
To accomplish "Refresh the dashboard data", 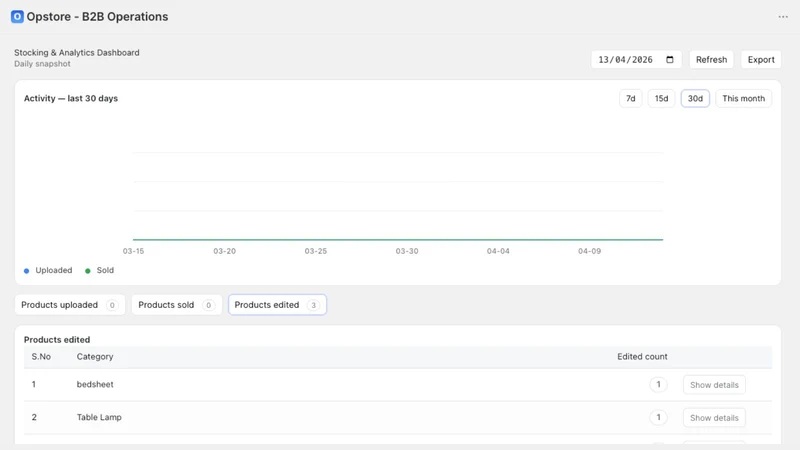I will (711, 60).
